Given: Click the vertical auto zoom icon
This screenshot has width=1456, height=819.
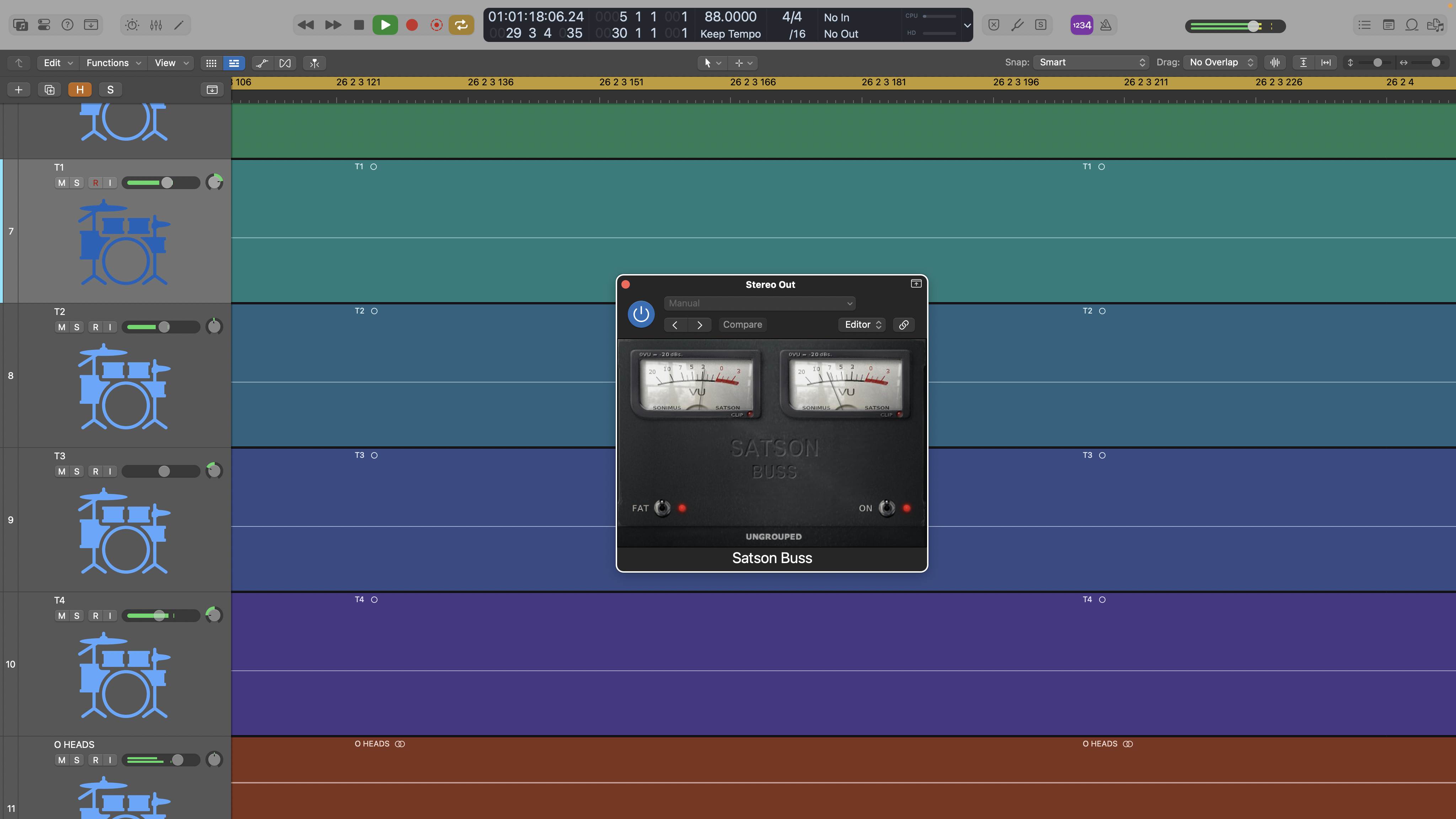Looking at the screenshot, I should pyautogui.click(x=1304, y=63).
